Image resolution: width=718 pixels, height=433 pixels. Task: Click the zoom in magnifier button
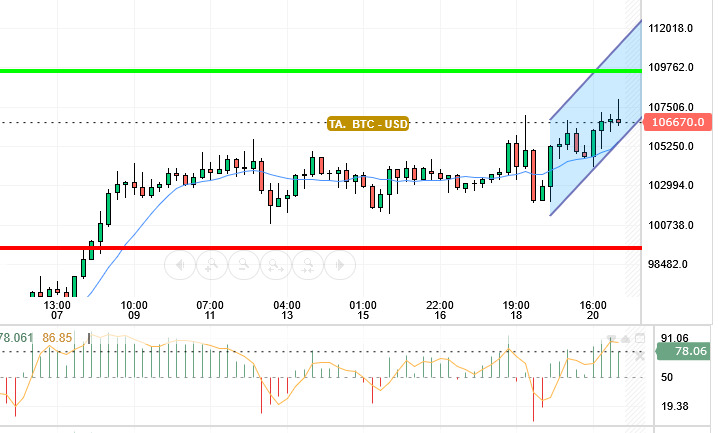click(212, 265)
